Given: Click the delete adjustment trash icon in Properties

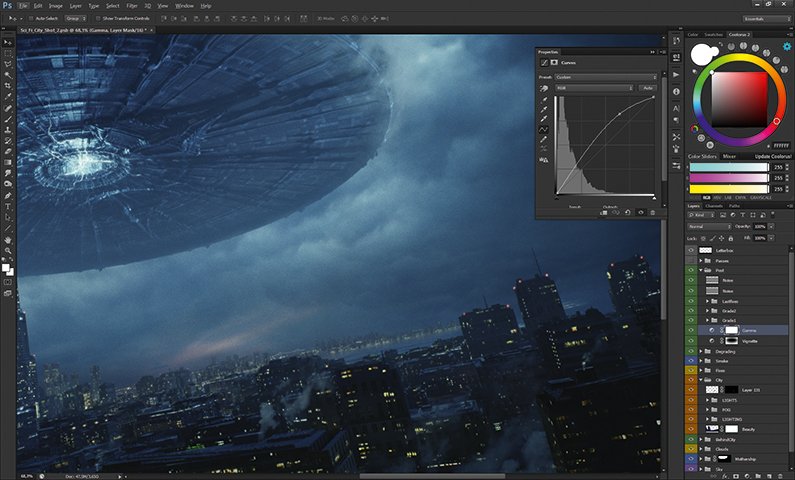Looking at the screenshot, I should [x=653, y=213].
